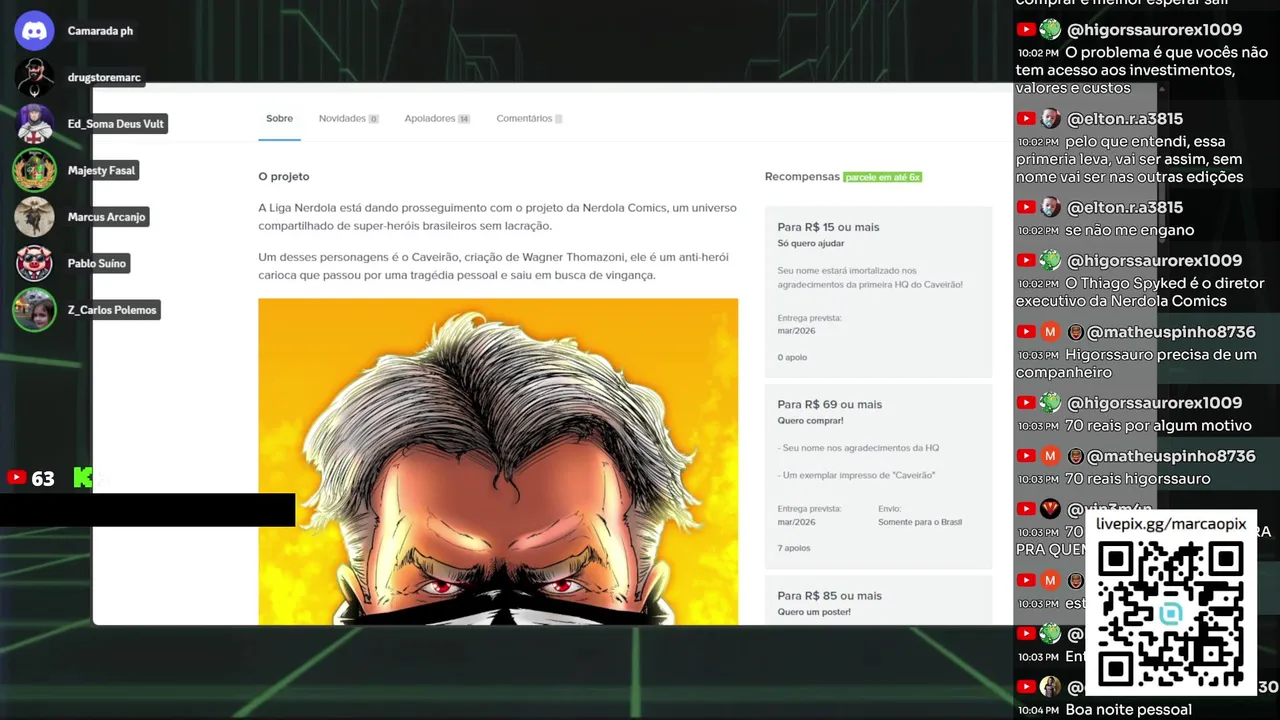This screenshot has width=1280, height=720.
Task: Switch to the Comentários tab
Action: click(529, 118)
